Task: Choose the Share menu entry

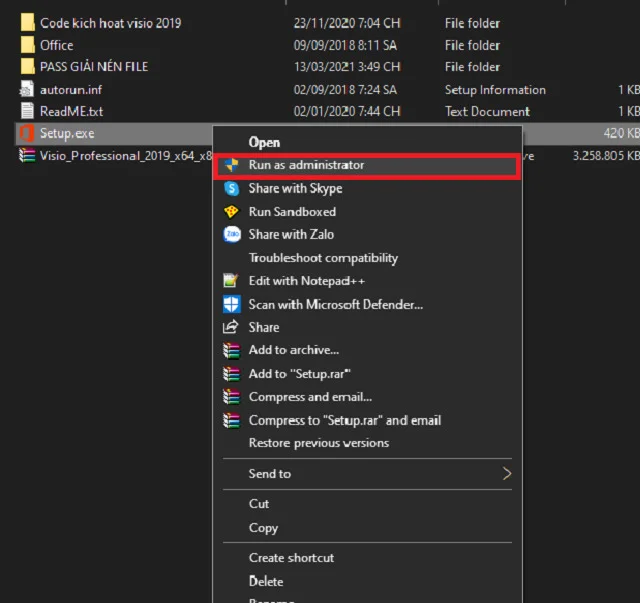Action: coord(367,327)
